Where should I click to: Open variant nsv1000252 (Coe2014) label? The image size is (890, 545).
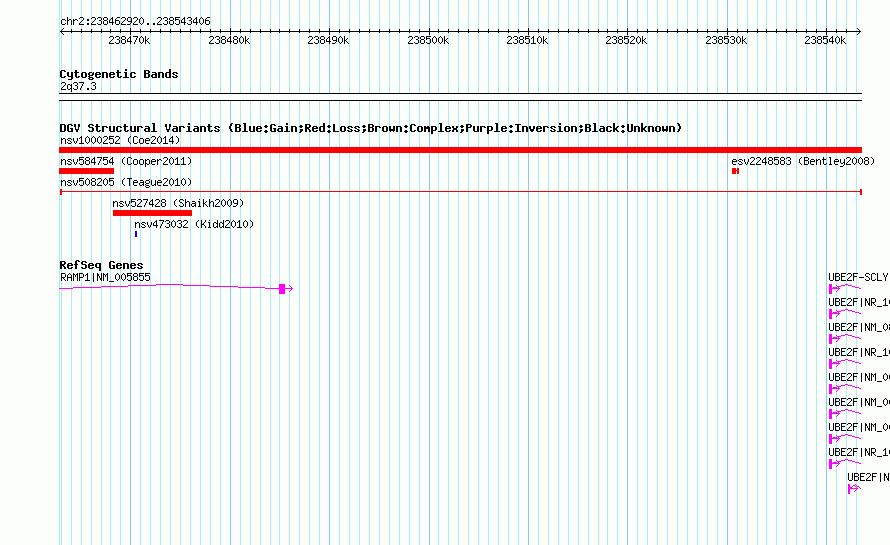point(120,140)
